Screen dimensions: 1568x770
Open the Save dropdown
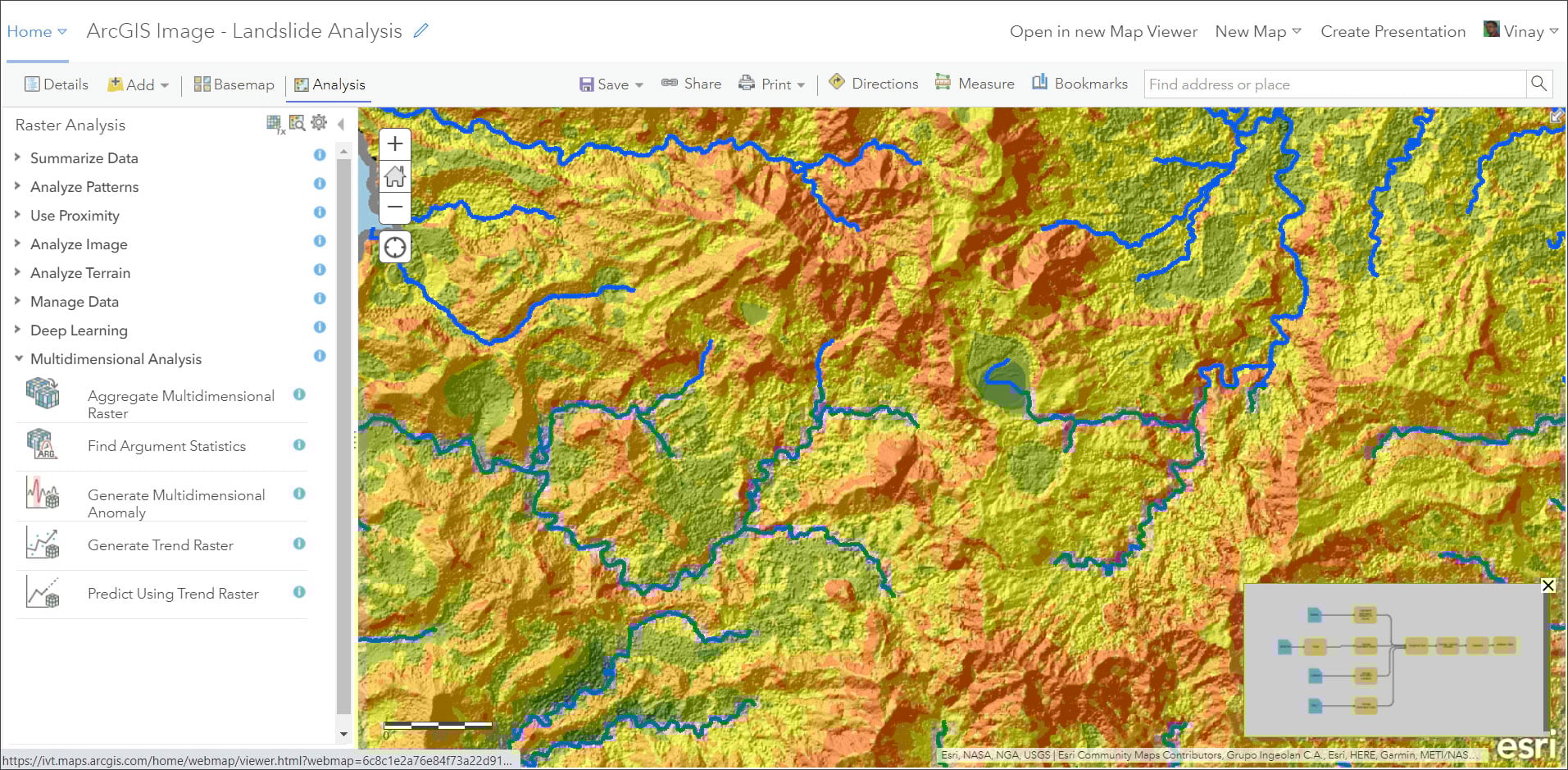pos(611,84)
